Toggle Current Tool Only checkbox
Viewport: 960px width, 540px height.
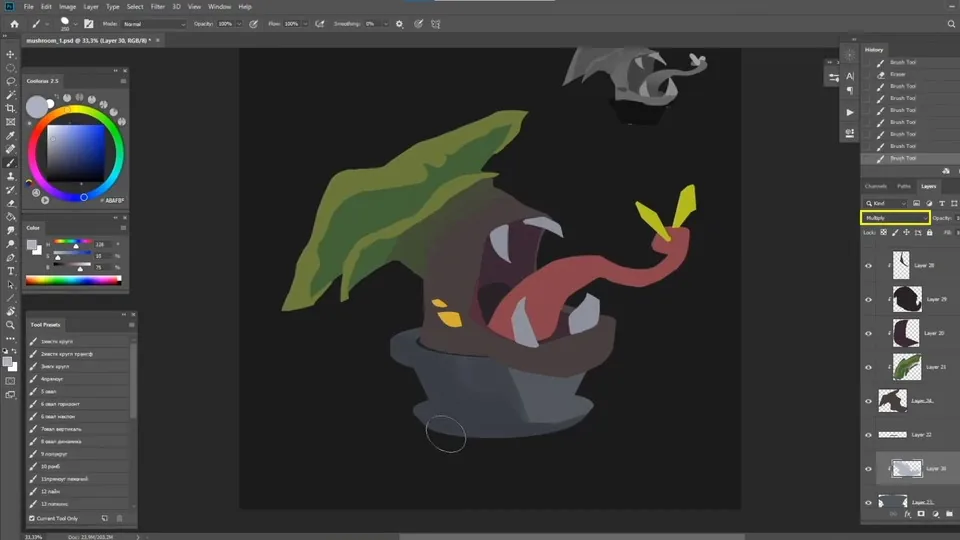pyautogui.click(x=32, y=519)
